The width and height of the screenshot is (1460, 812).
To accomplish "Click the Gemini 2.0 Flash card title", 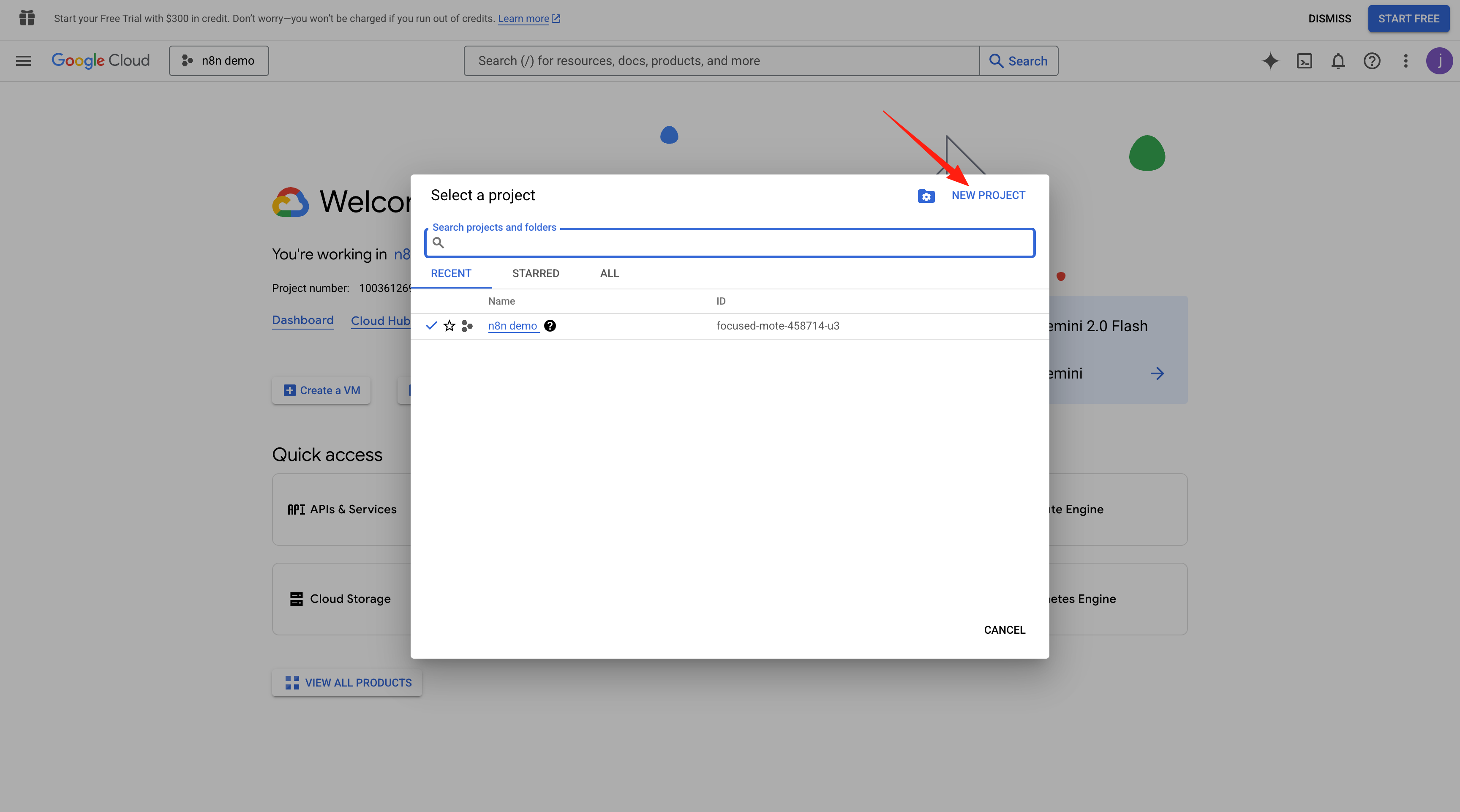I will pyautogui.click(x=1098, y=326).
